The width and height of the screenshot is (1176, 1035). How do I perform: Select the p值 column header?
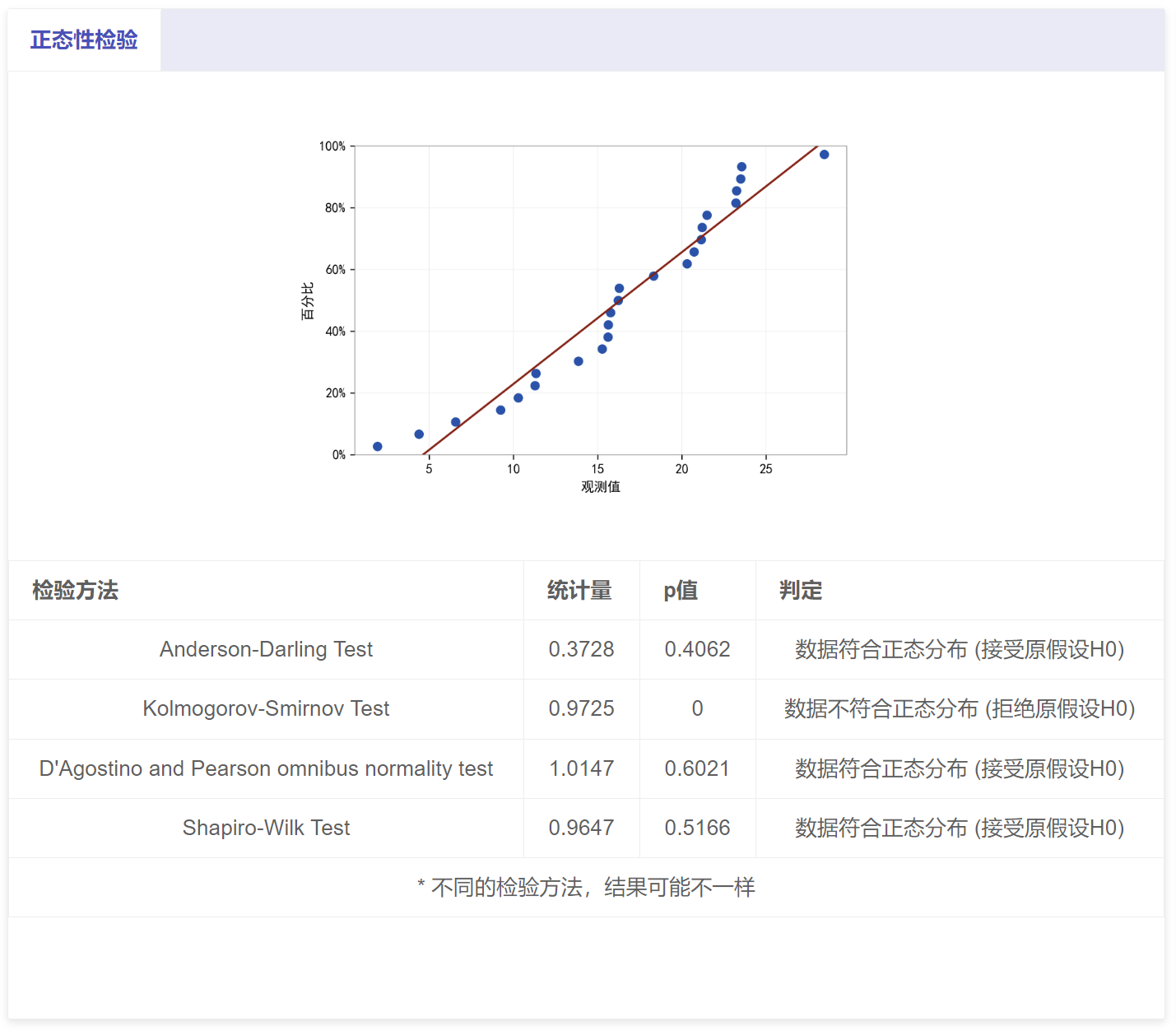[x=681, y=591]
